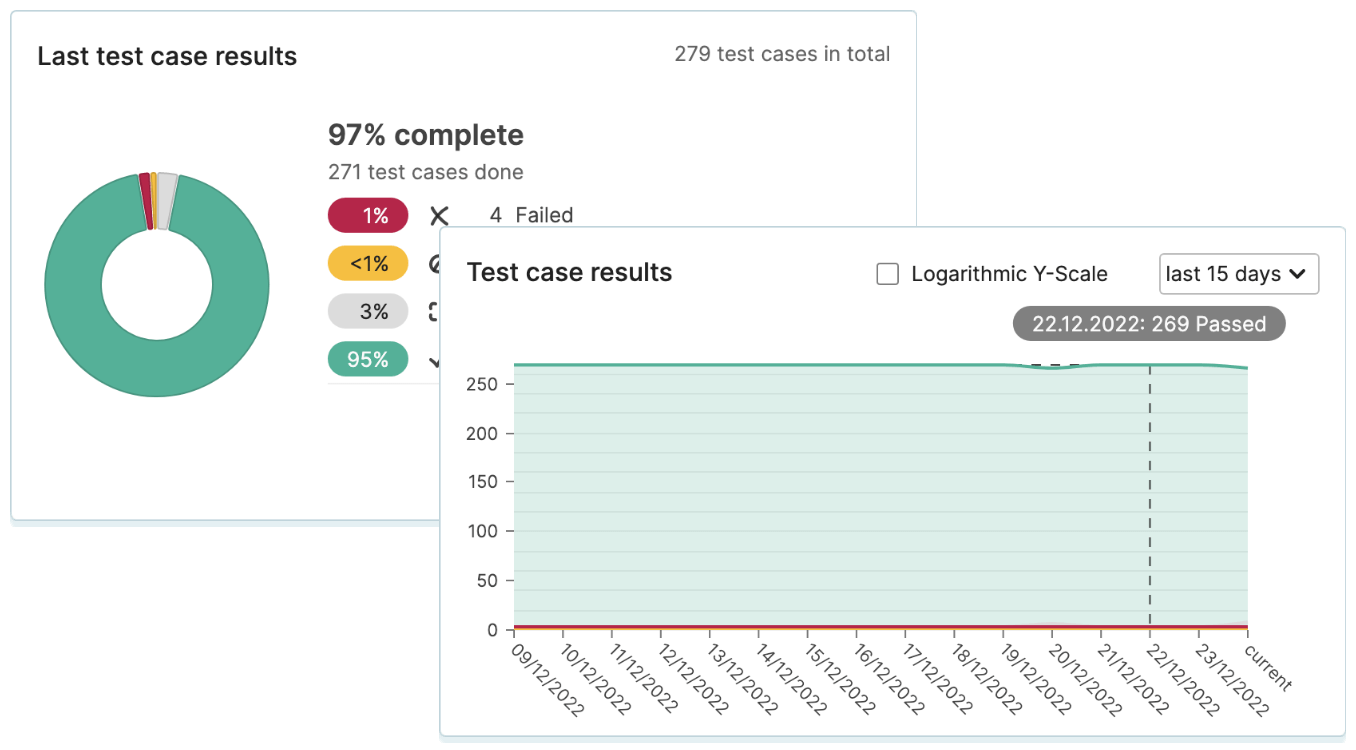The width and height of the screenshot is (1356, 750).
Task: Click the red failed slice in donut
Action: click(145, 200)
